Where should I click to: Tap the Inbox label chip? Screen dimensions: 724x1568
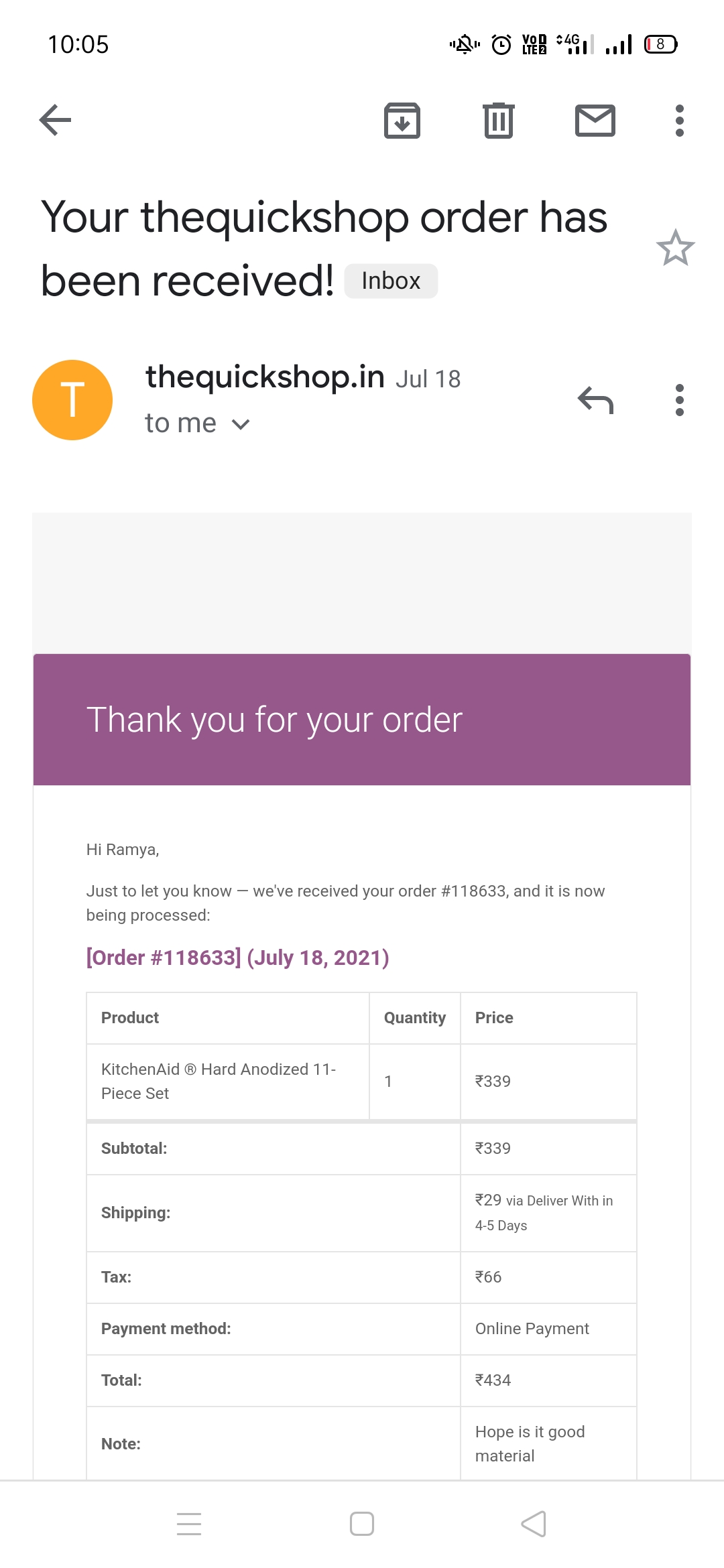(391, 281)
